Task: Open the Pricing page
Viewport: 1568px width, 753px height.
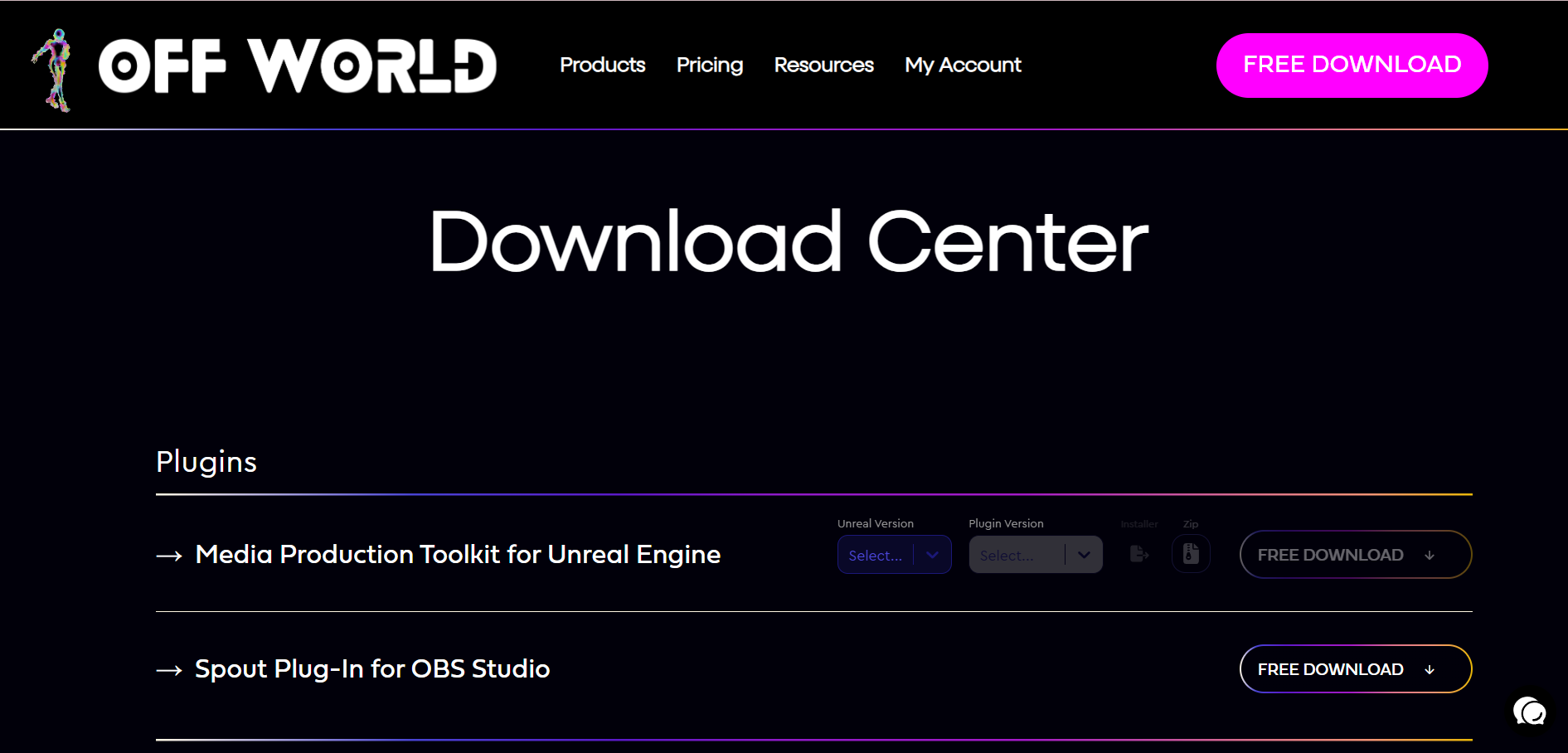Action: [710, 65]
